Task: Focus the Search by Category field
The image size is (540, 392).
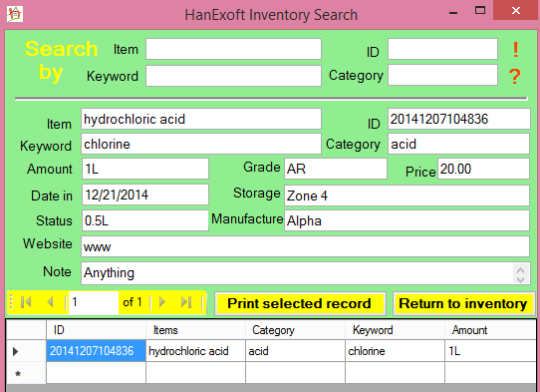Action: (x=443, y=75)
